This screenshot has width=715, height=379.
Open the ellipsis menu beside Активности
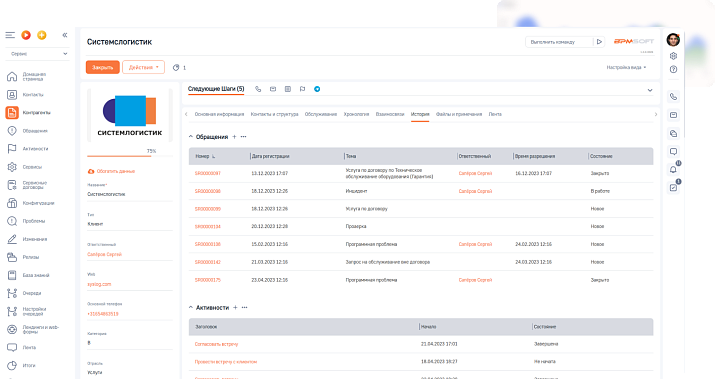coord(244,307)
